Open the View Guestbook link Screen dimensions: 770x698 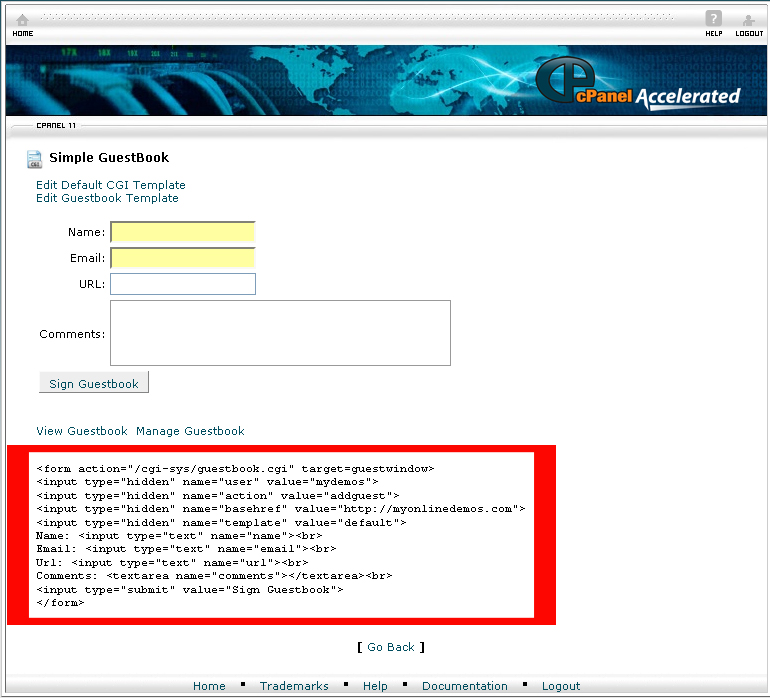click(x=82, y=431)
